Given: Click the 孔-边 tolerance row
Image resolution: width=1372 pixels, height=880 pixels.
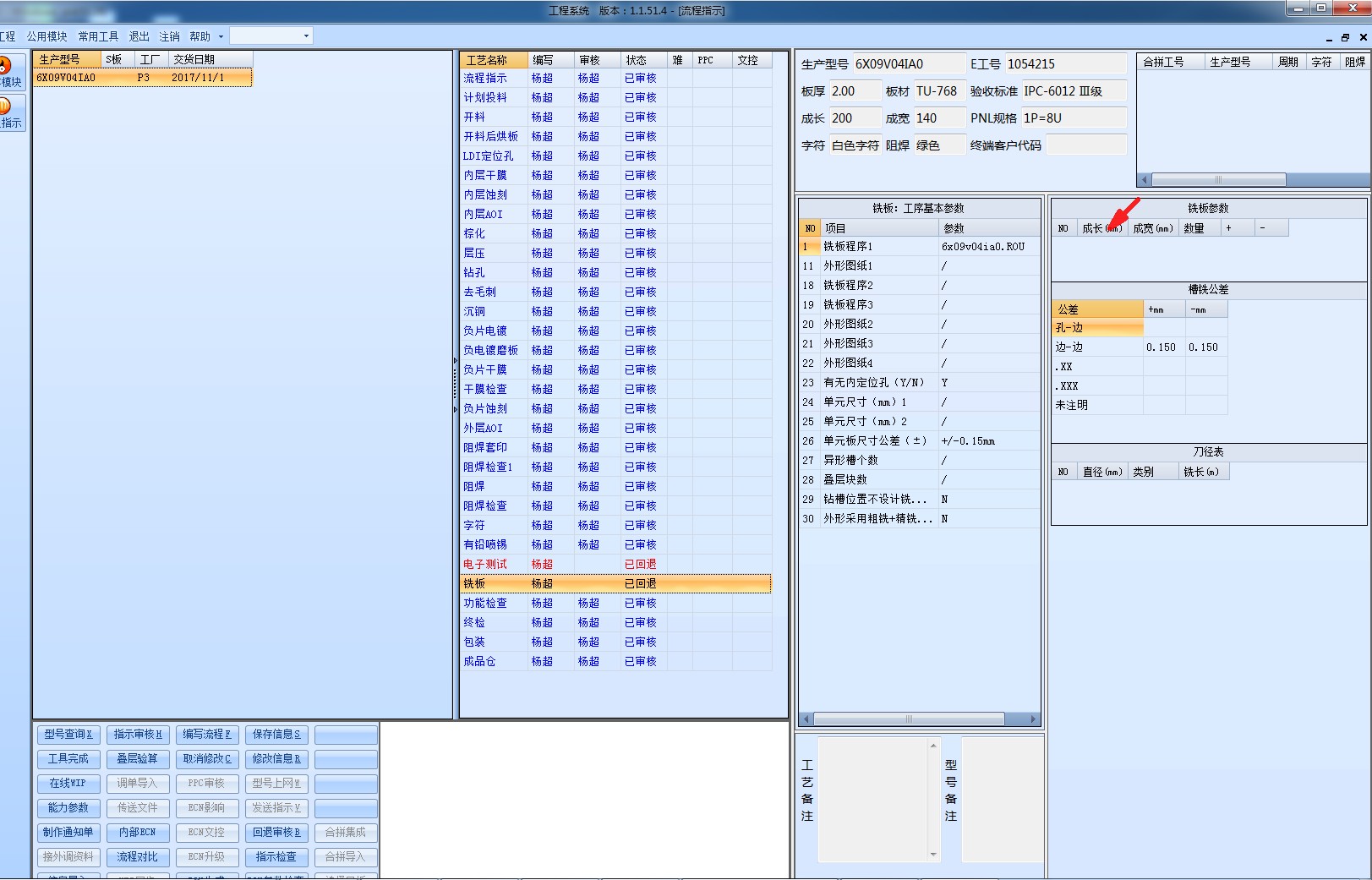Looking at the screenshot, I should click(1140, 327).
